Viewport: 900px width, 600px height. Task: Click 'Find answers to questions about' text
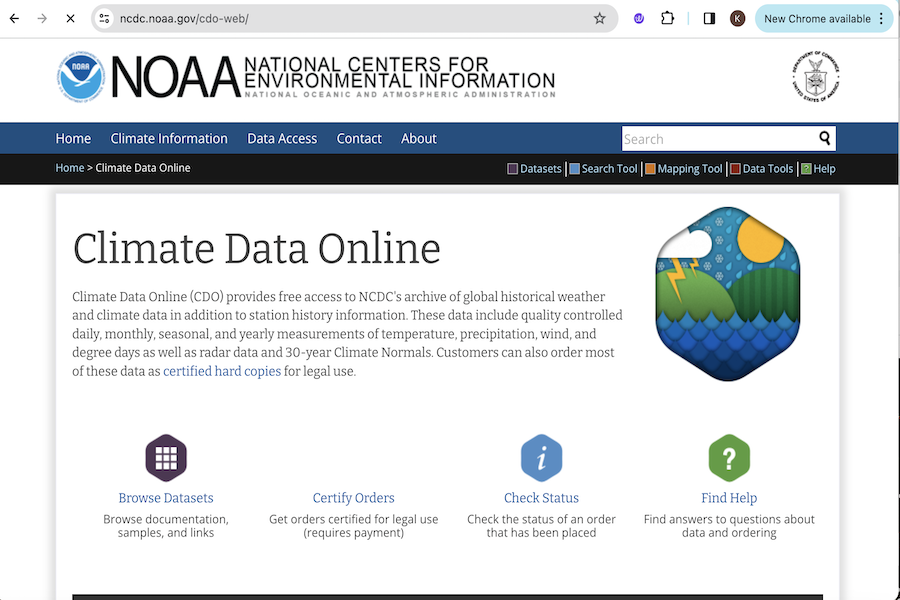coord(729,519)
